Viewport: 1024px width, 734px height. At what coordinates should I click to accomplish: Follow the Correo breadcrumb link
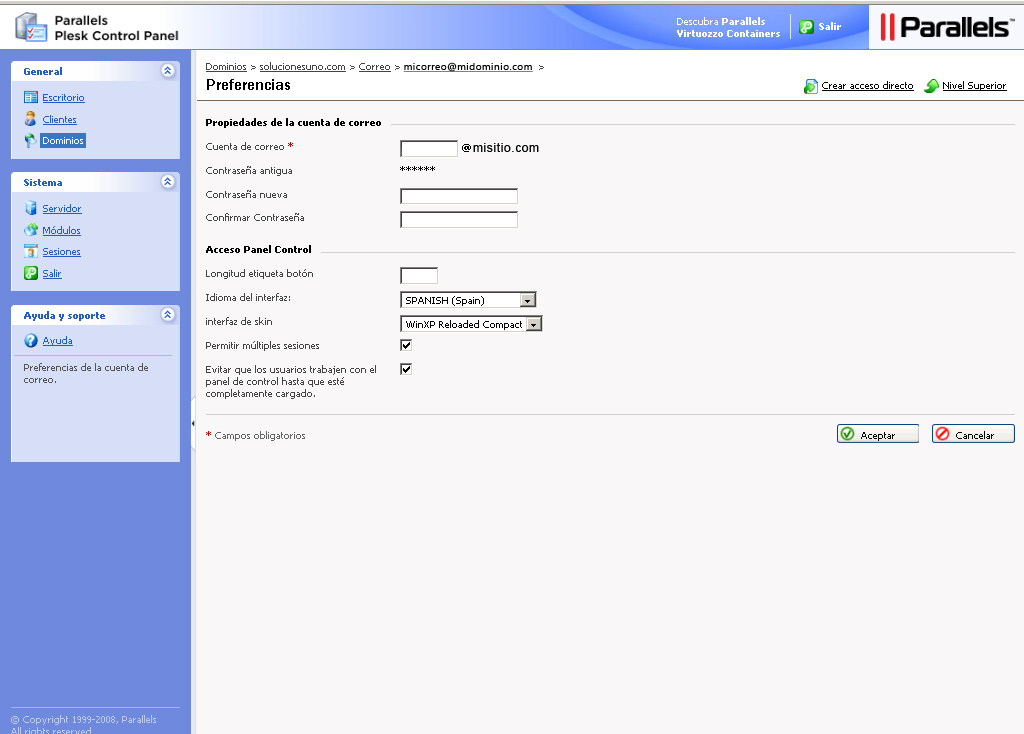[374, 67]
